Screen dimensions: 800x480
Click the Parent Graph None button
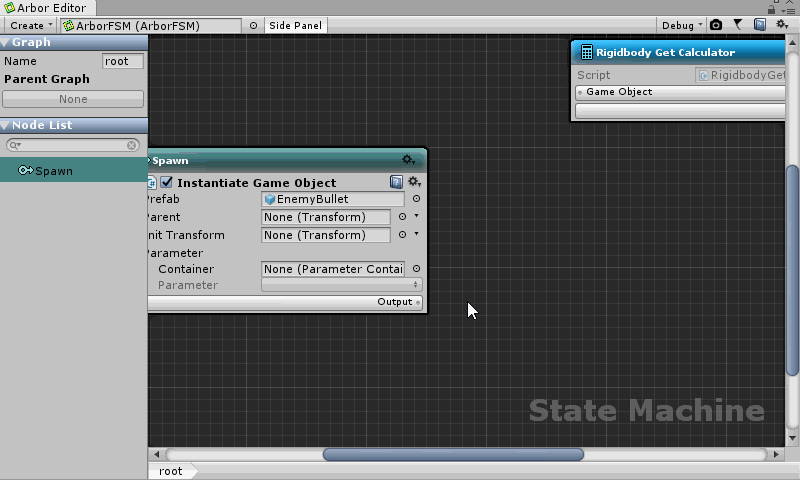[x=73, y=99]
